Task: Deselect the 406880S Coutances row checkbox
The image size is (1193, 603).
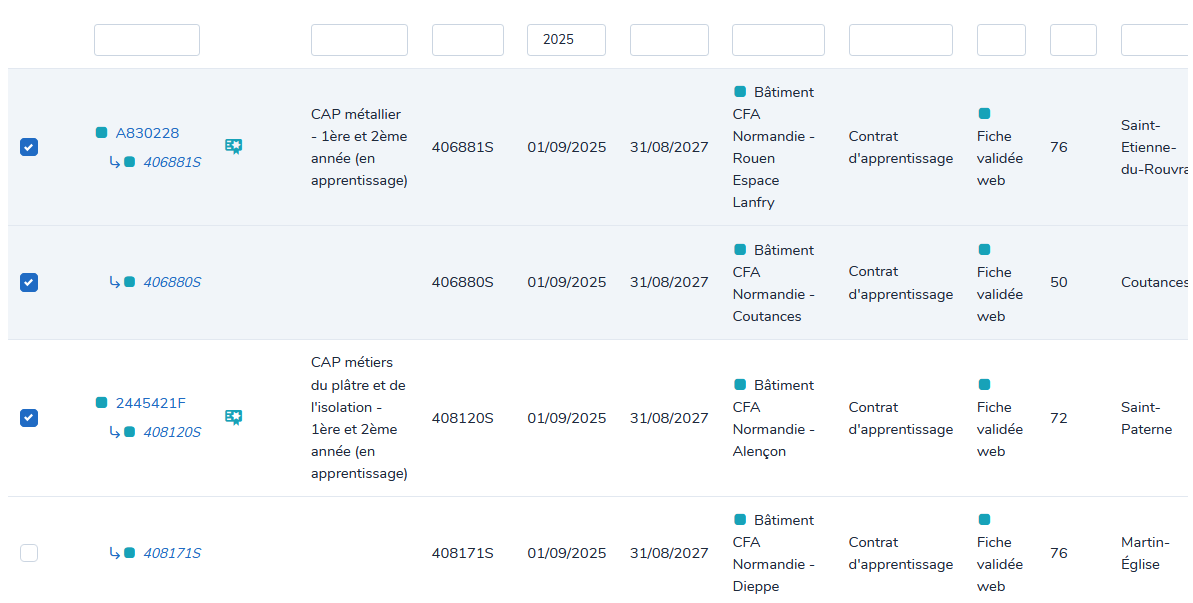Action: tap(29, 282)
